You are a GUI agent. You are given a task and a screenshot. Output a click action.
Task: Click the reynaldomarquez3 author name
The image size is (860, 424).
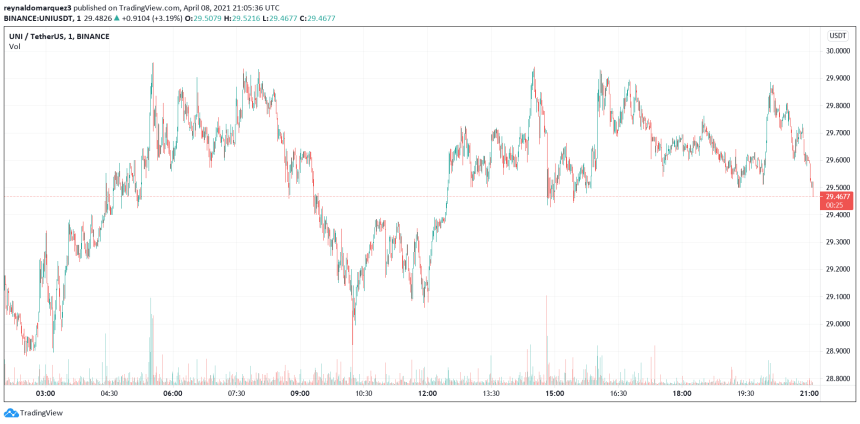(37, 10)
